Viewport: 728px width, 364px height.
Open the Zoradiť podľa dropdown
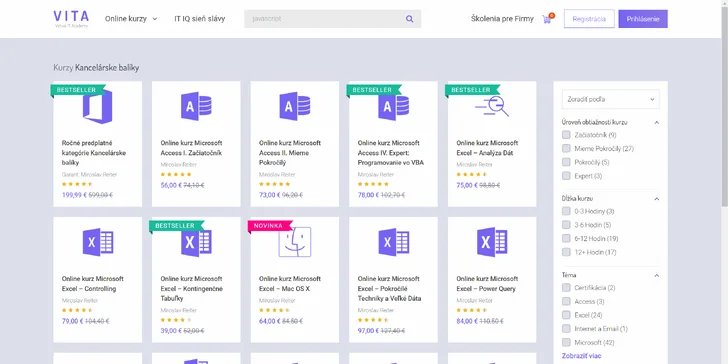[611, 99]
